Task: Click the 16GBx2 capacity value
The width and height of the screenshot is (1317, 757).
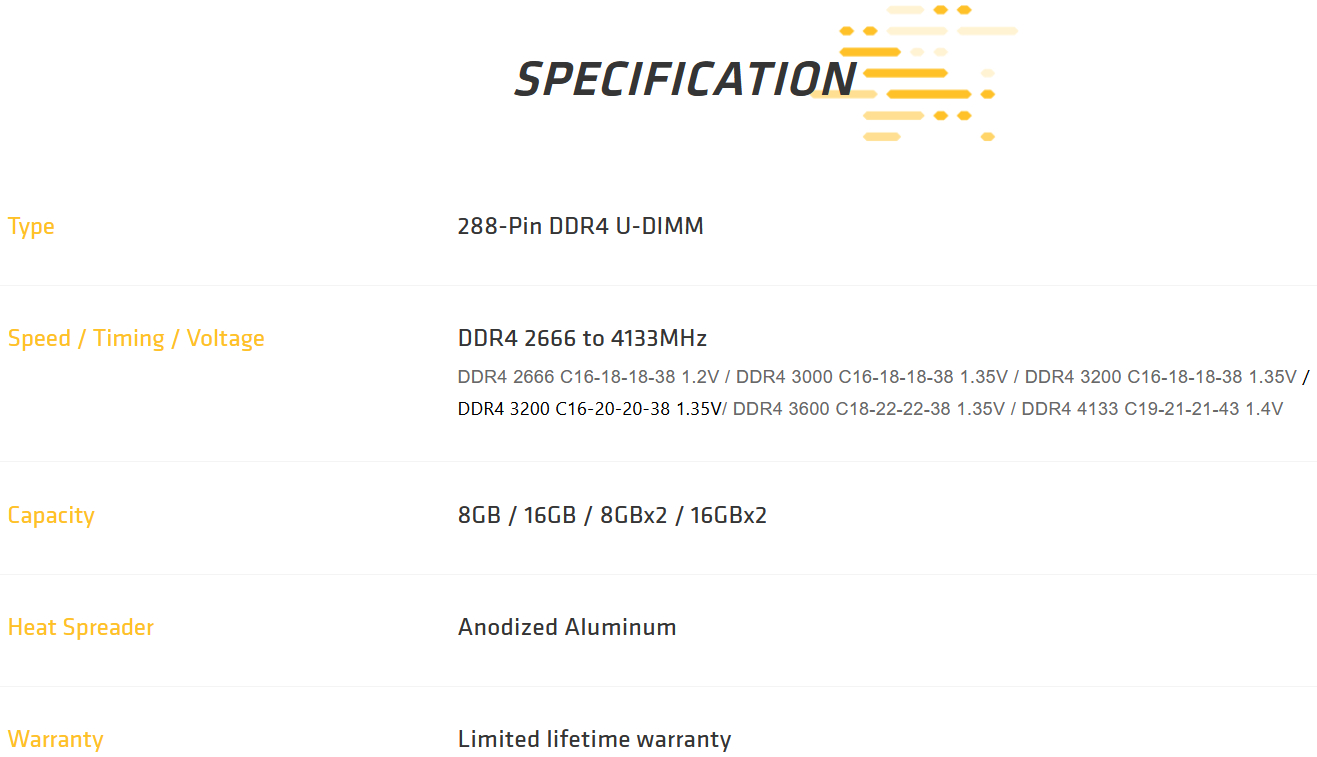Action: (728, 515)
